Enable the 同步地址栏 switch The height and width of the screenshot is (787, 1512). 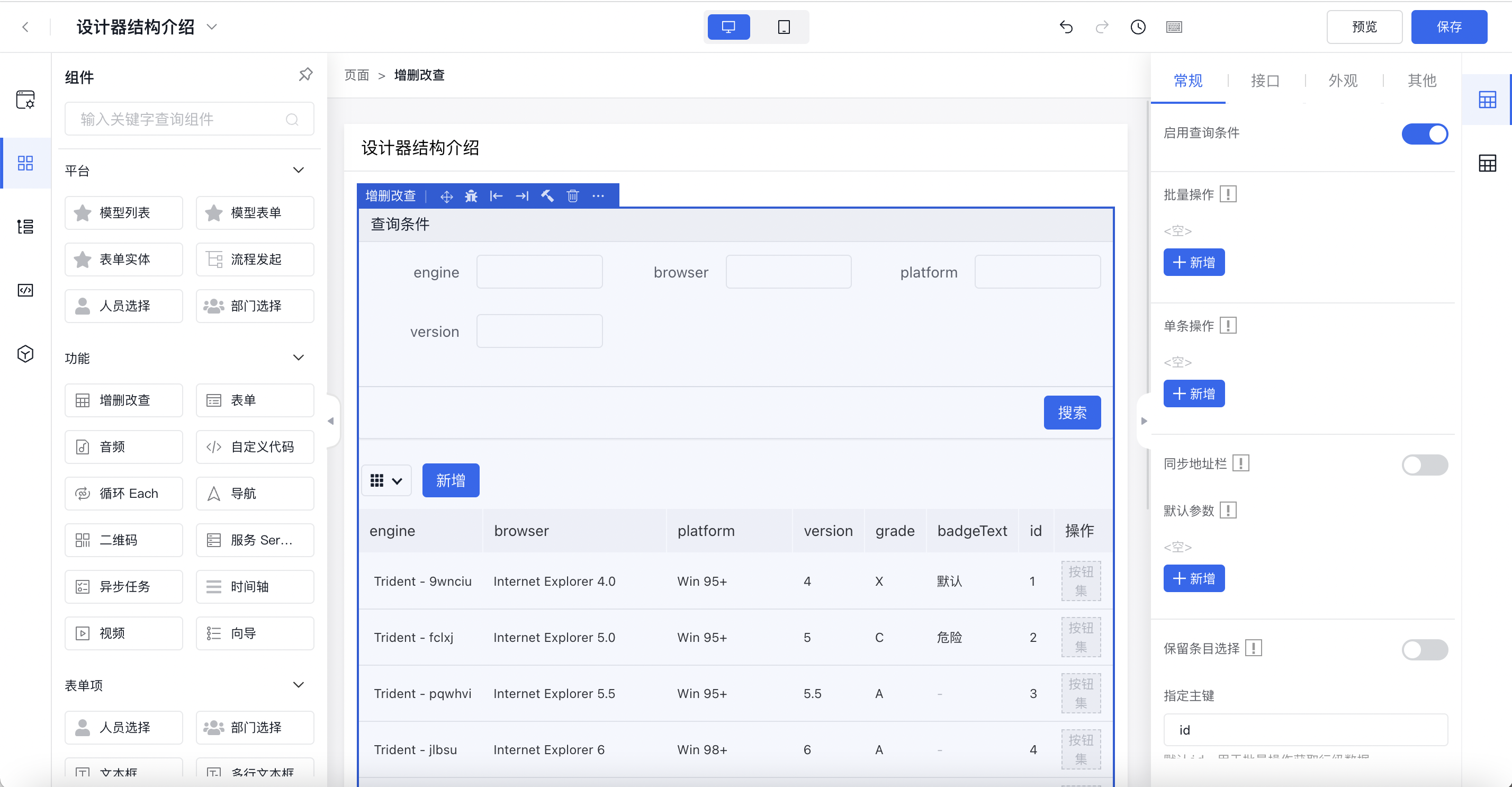tap(1425, 465)
